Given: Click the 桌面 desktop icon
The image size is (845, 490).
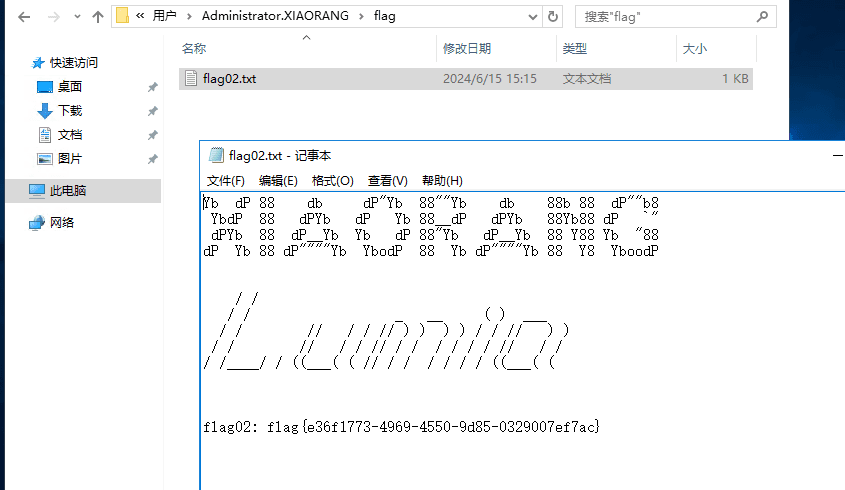Looking at the screenshot, I should click(x=45, y=87).
